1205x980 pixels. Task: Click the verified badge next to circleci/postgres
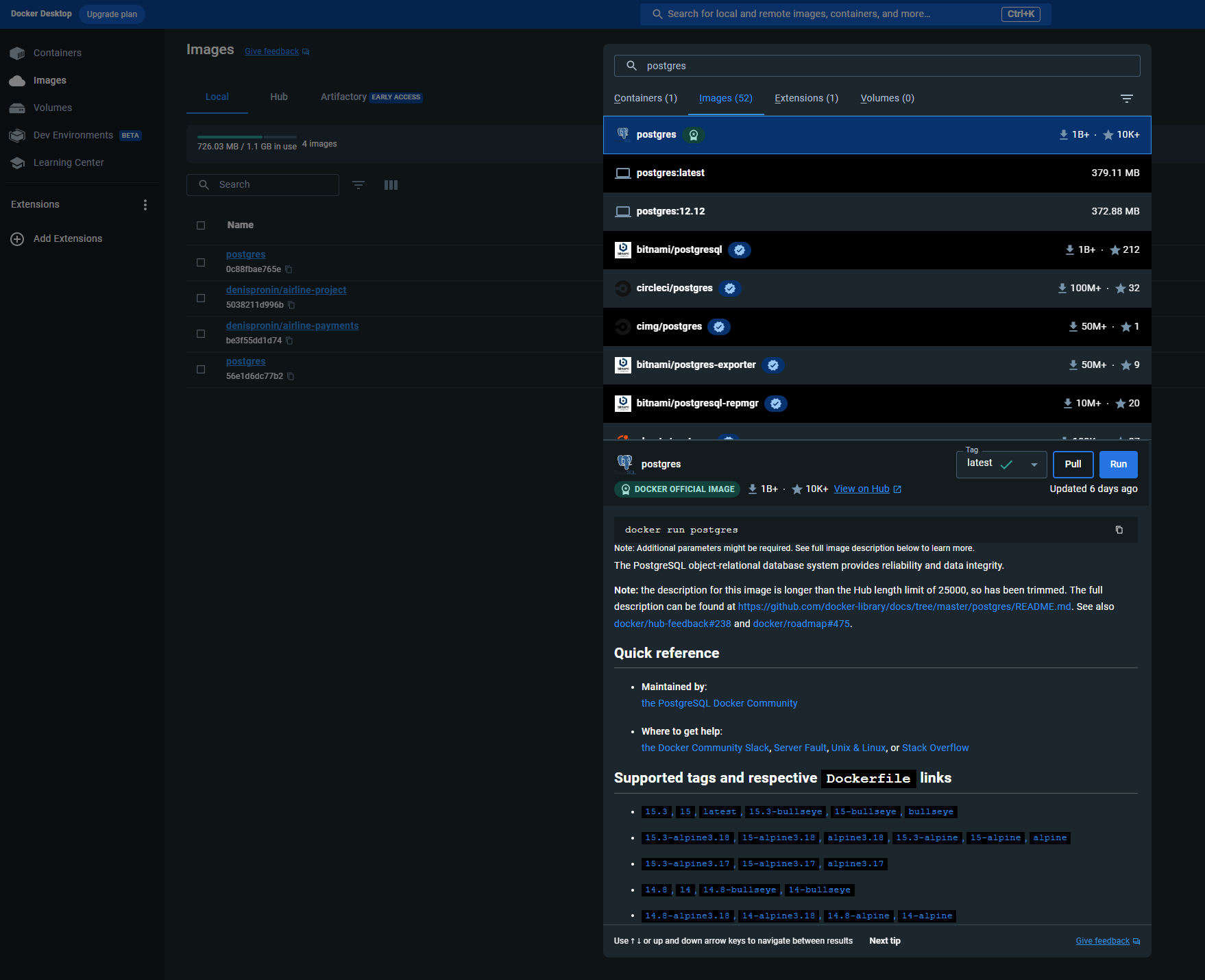point(730,289)
